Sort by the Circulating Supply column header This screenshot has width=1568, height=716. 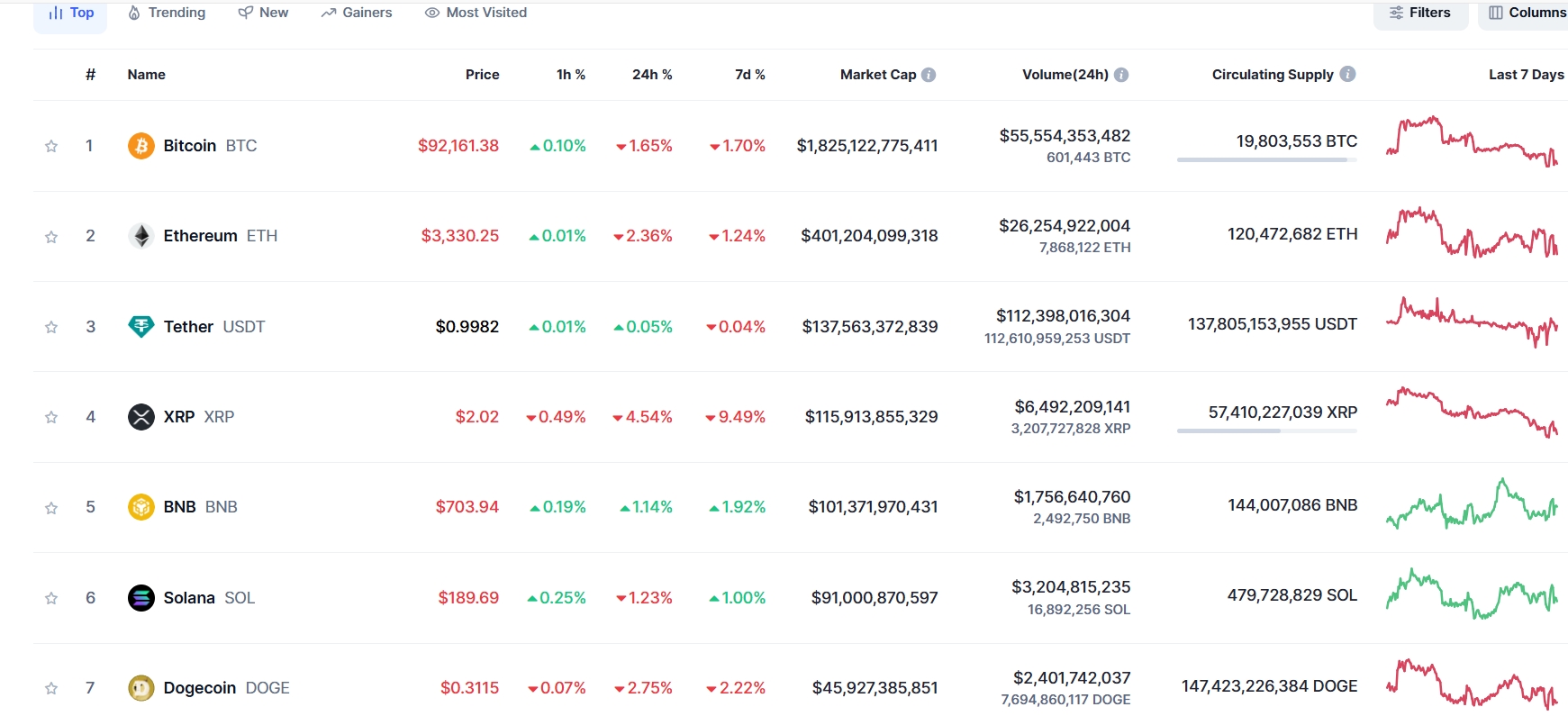coord(1273,75)
